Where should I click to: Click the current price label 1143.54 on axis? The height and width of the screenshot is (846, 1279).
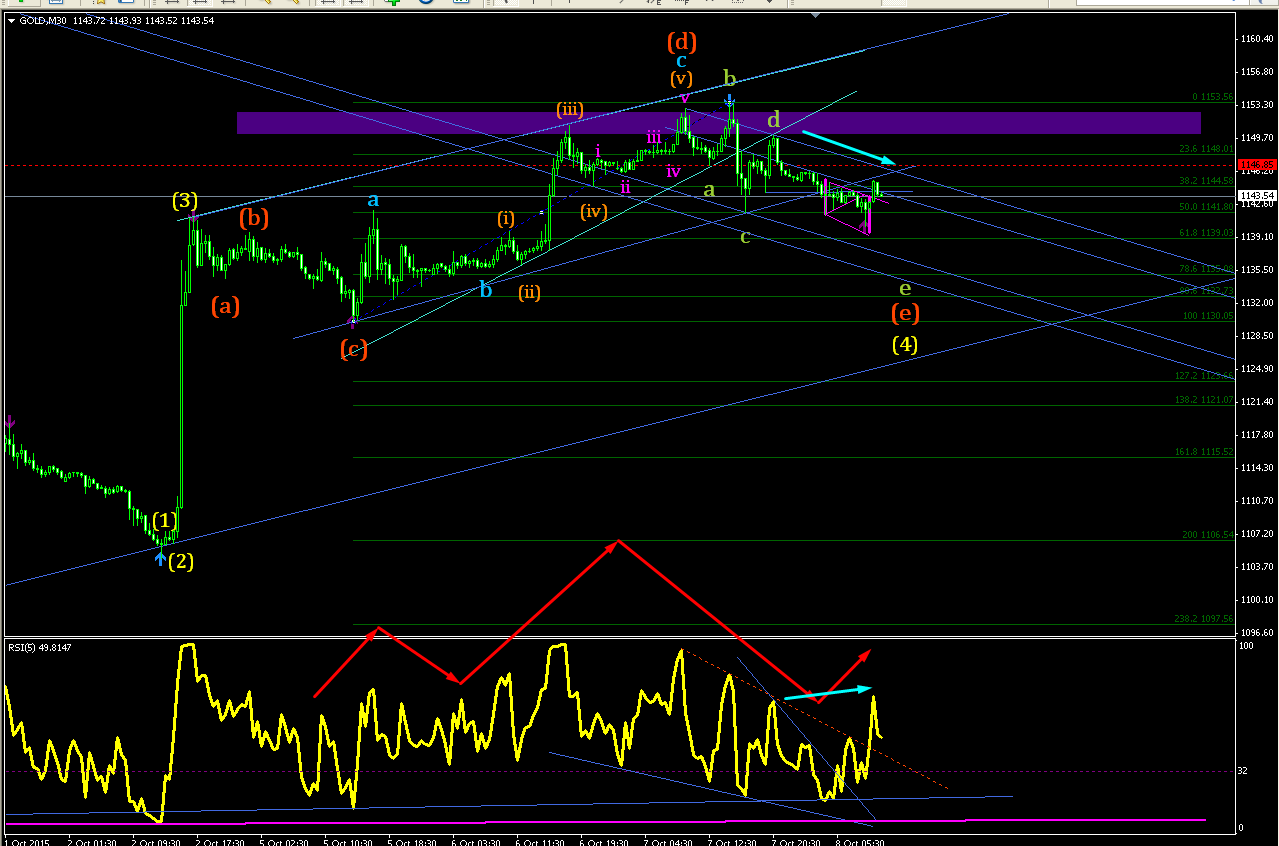(1256, 195)
